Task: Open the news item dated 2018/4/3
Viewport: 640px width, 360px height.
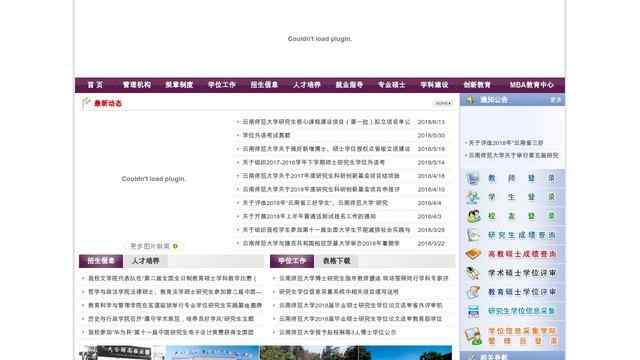Action: point(309,216)
